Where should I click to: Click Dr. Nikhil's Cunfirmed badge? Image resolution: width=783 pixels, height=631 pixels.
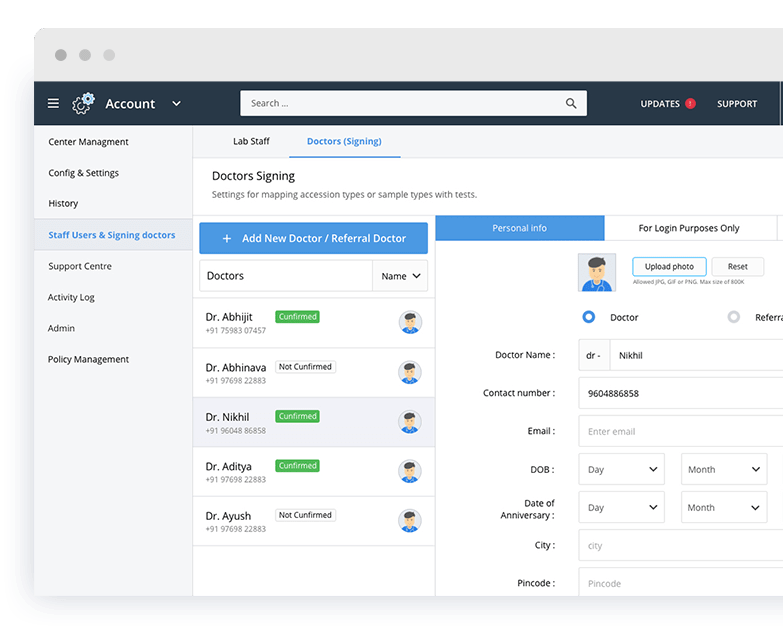coord(297,416)
